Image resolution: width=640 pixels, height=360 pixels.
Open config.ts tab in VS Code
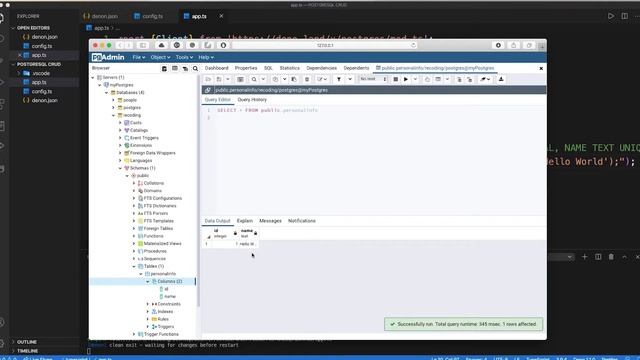click(149, 16)
